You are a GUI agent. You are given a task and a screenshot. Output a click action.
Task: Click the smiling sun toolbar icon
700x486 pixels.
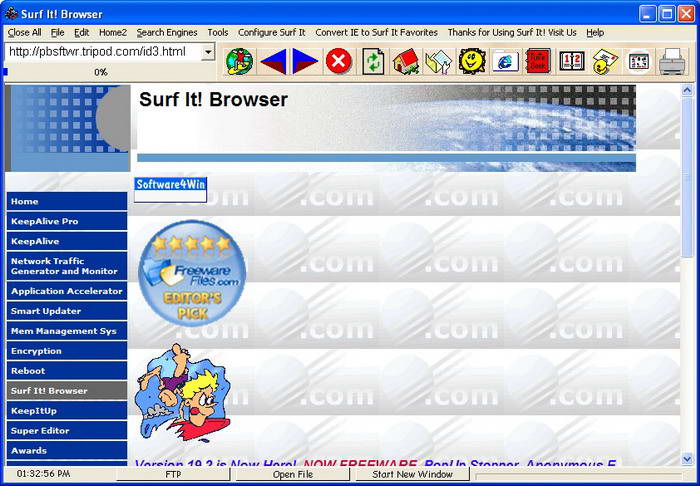point(472,61)
